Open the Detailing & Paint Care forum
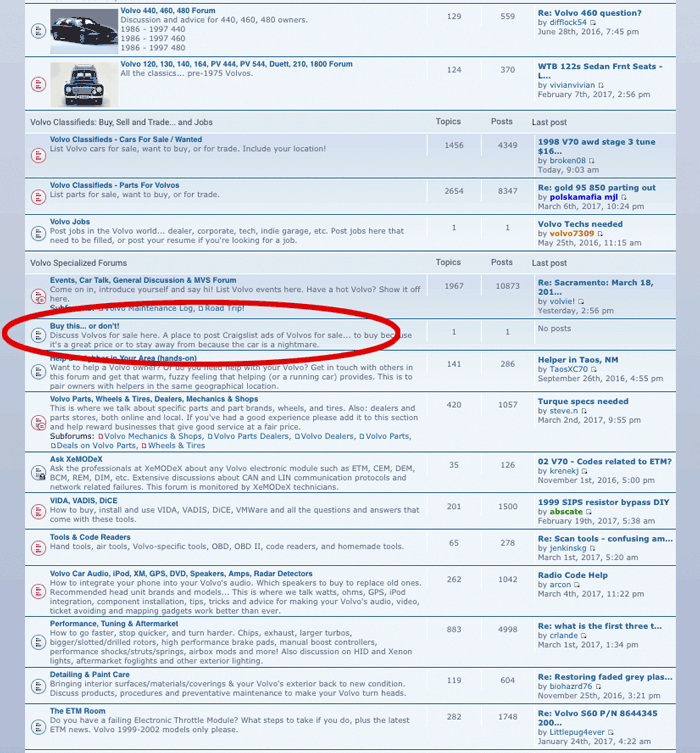Screen dimensions: 700x753 (x=89, y=674)
